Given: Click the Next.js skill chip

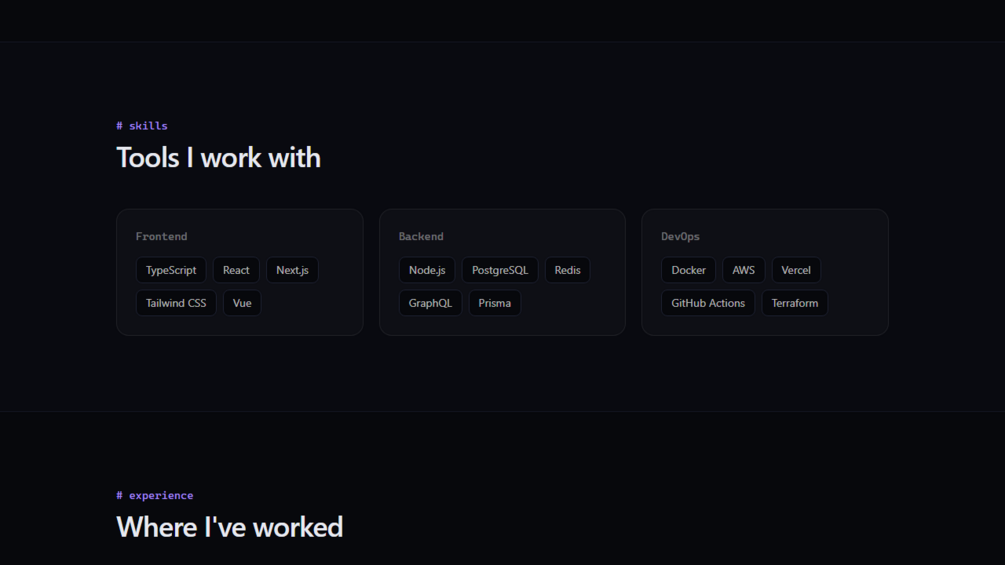Looking at the screenshot, I should click(x=292, y=270).
